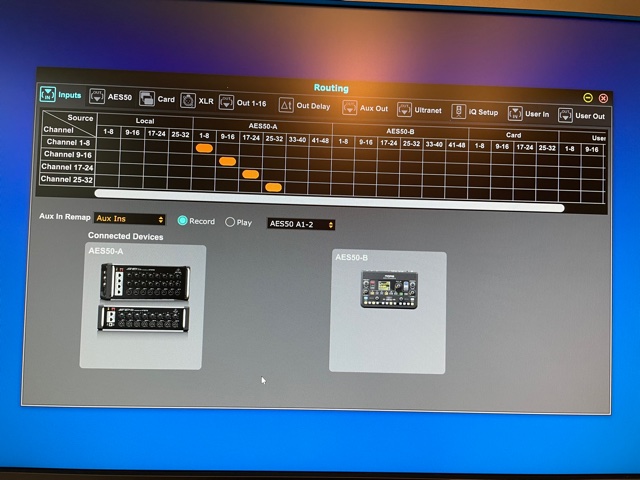Click the Connected Devices heading
Viewport: 640px width, 480px height.
[125, 236]
